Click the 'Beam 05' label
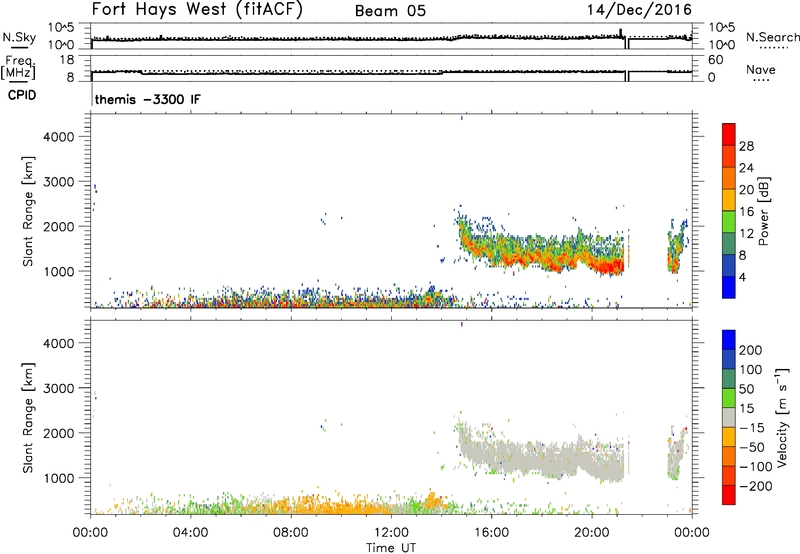The image size is (800, 554). click(x=390, y=11)
